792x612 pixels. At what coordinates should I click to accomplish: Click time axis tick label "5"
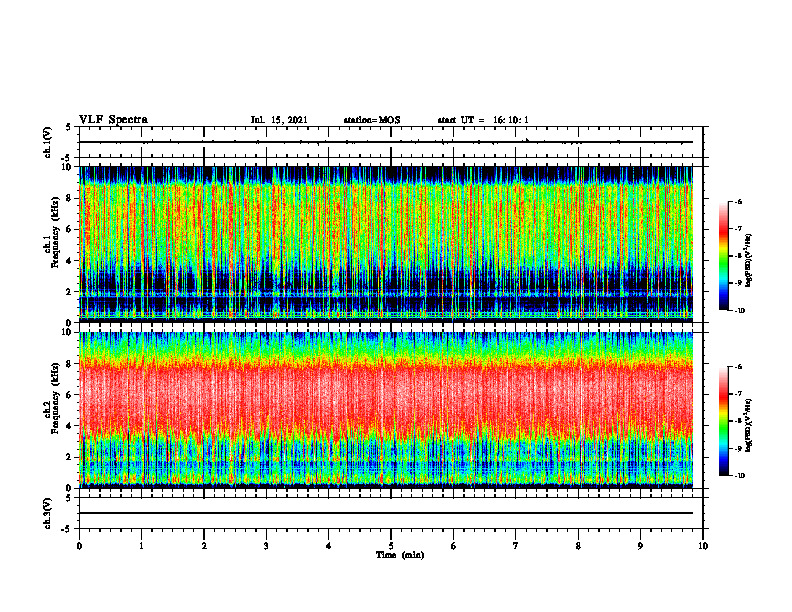[391, 546]
